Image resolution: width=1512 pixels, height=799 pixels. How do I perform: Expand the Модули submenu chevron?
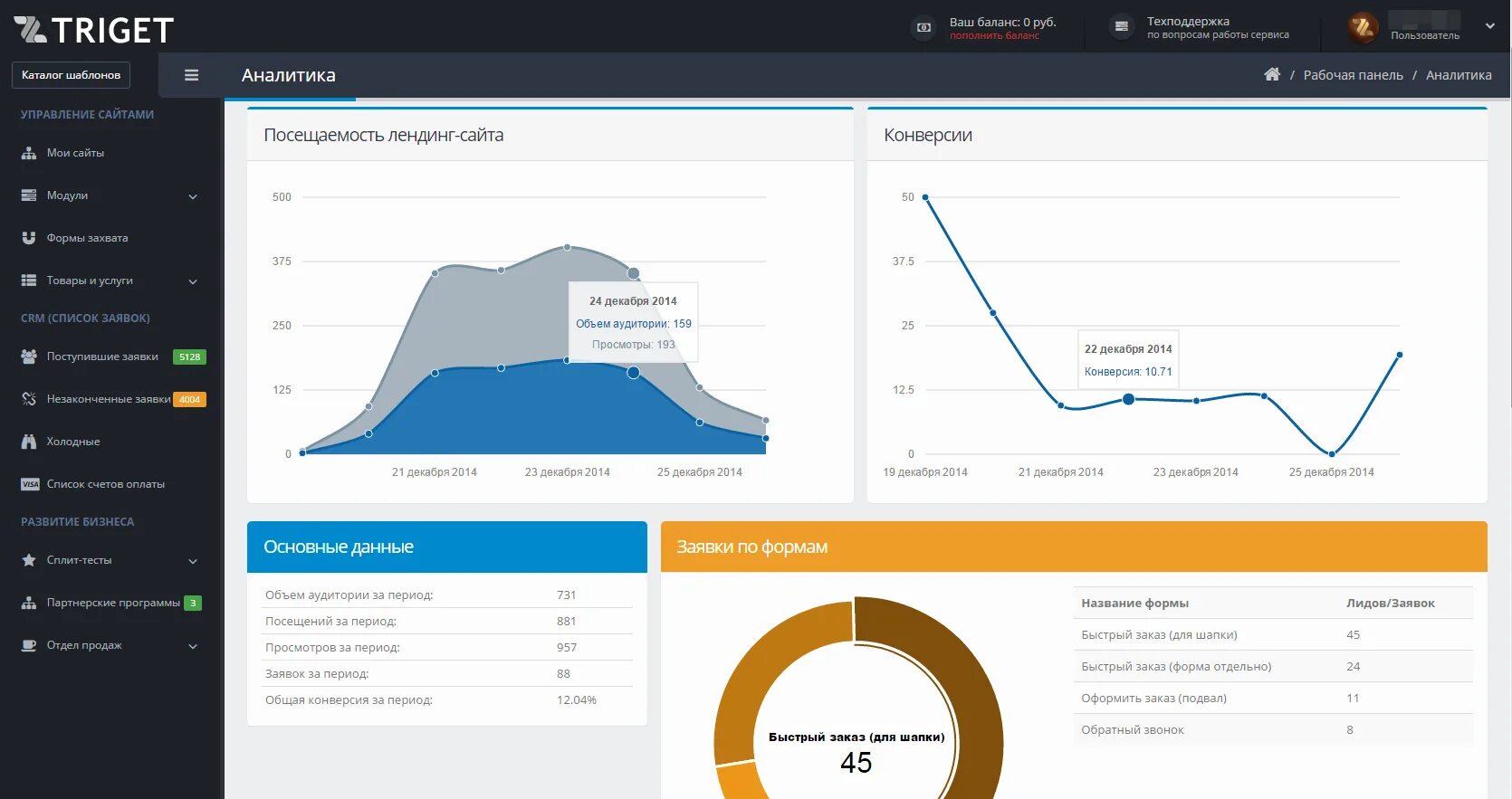[193, 196]
